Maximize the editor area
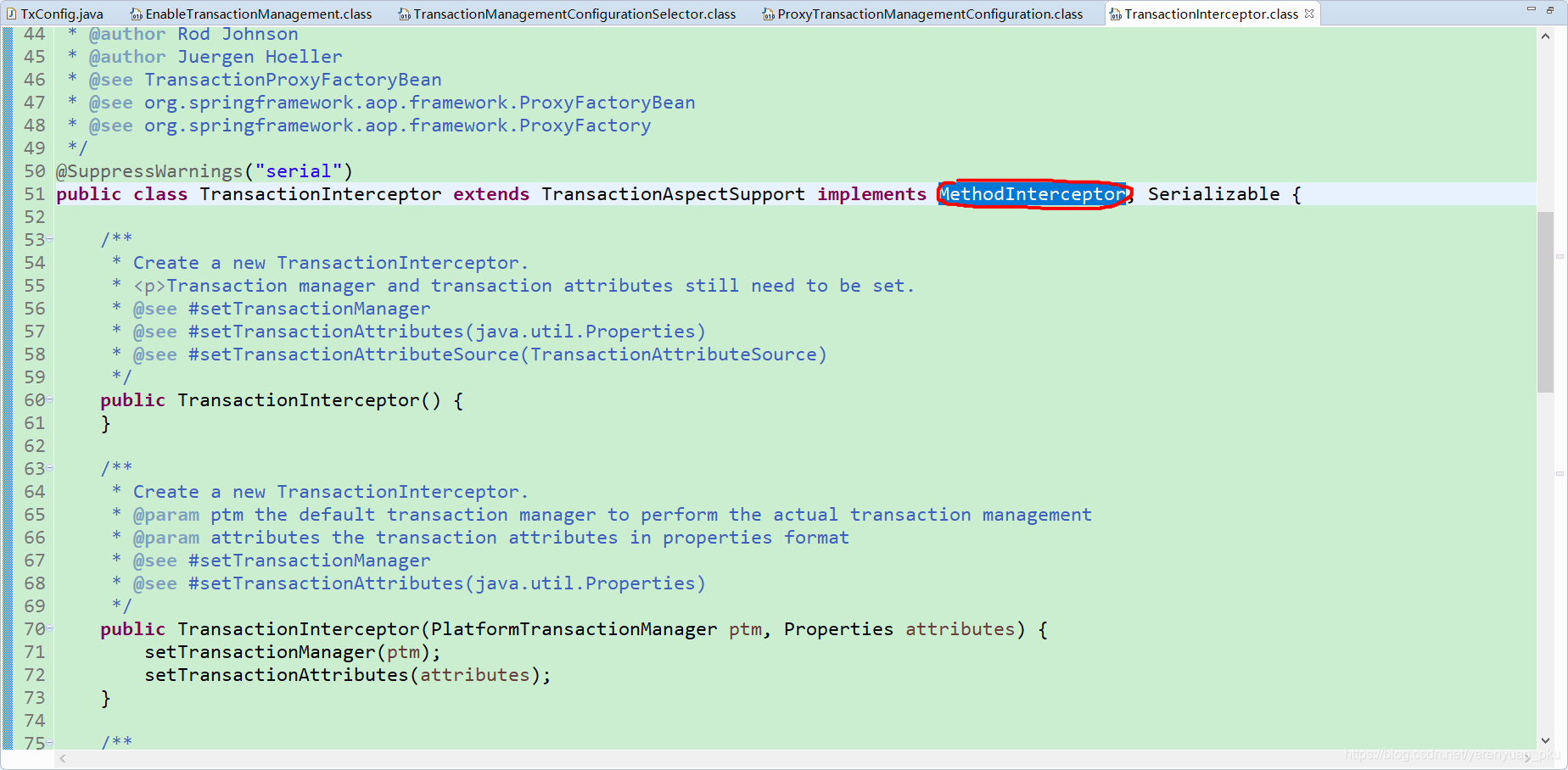The image size is (1568, 770). [1550, 9]
